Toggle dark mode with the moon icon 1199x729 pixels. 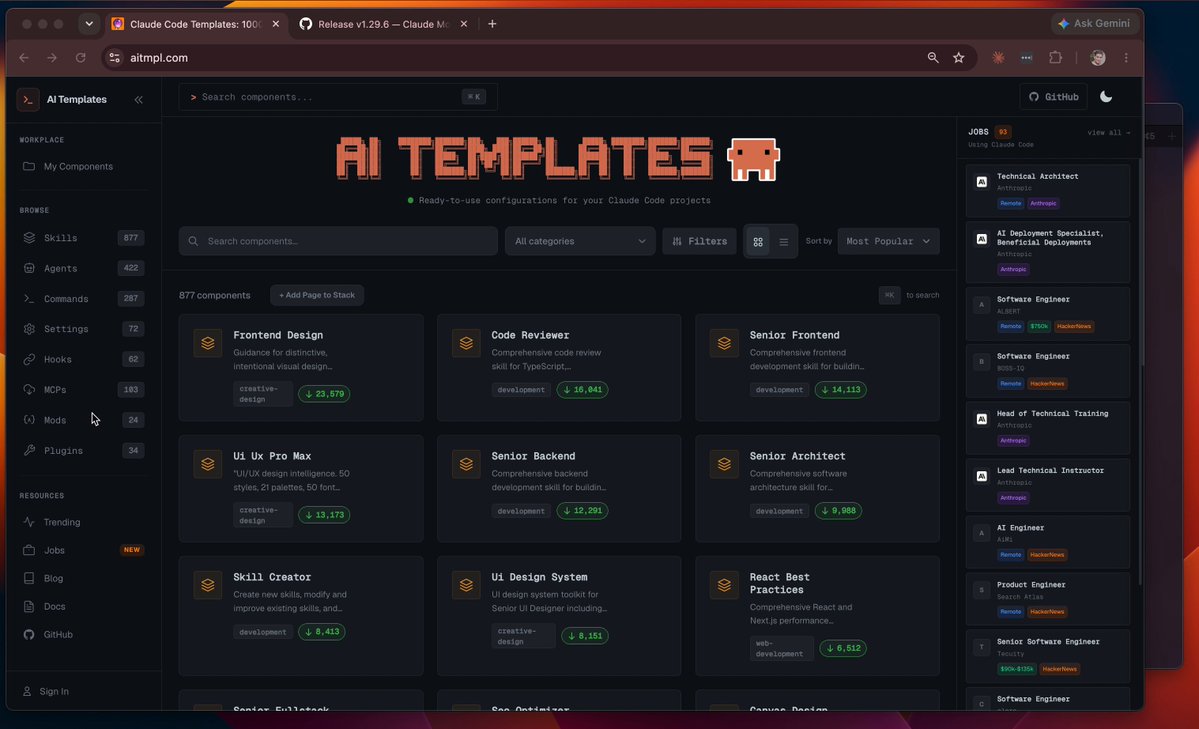pyautogui.click(x=1106, y=96)
